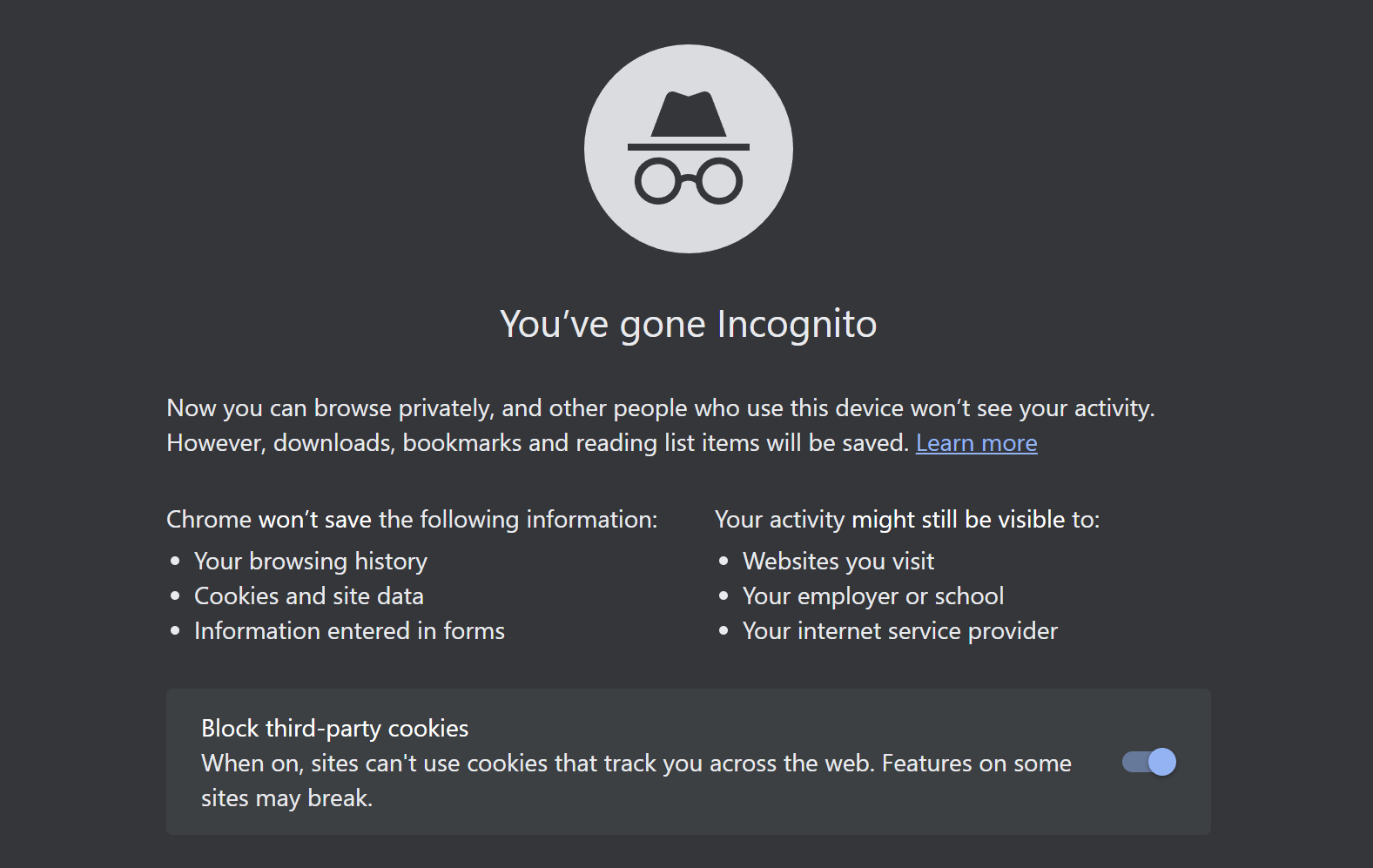Select the "Cookies and site data" list item
The width and height of the screenshot is (1373, 868).
309,596
